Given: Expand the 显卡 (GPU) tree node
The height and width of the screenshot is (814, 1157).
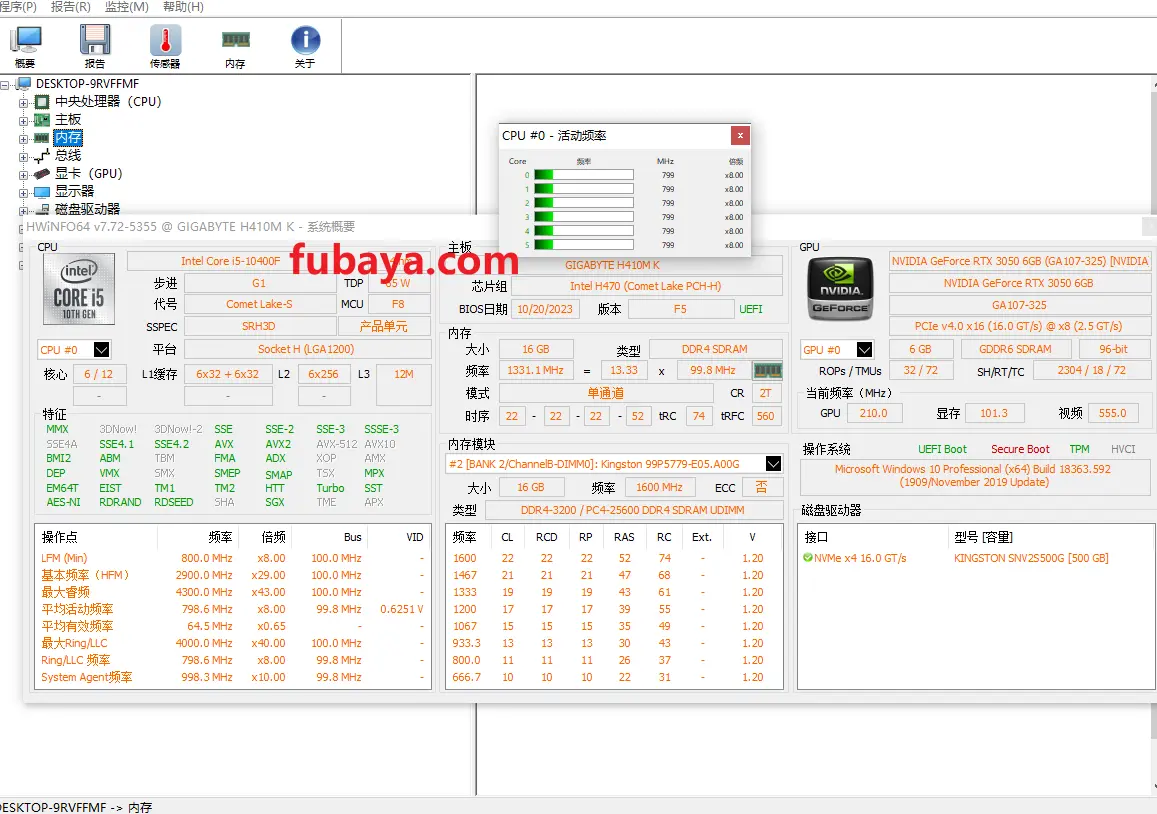Looking at the screenshot, I should tap(24, 174).
